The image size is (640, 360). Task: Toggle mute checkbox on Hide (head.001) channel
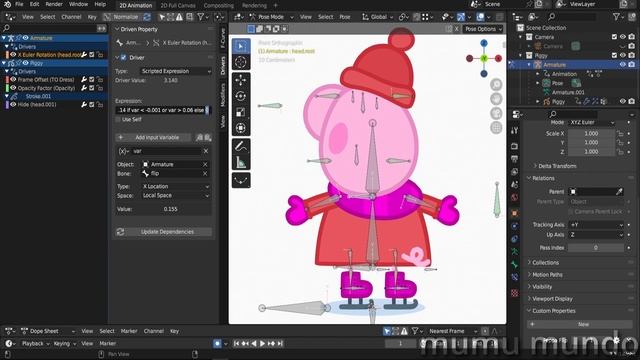tap(92, 104)
